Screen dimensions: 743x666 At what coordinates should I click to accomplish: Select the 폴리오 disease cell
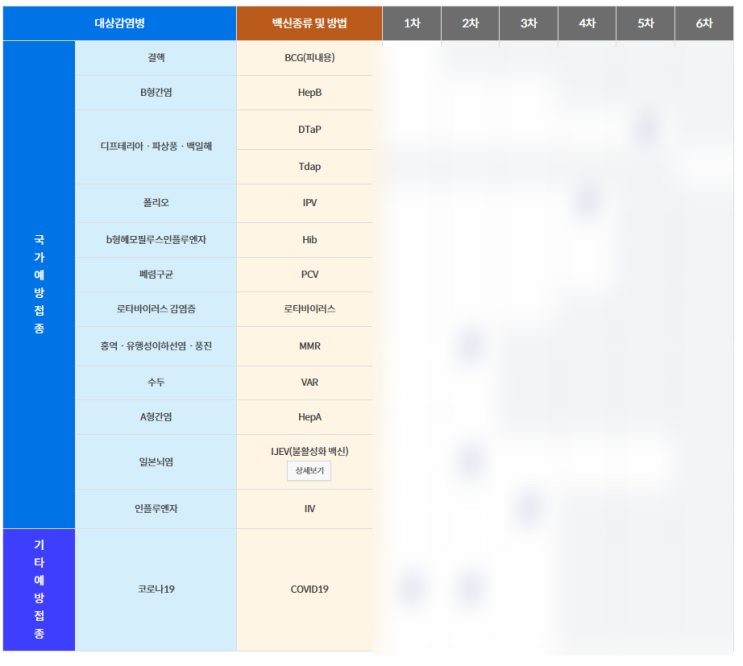(156, 203)
